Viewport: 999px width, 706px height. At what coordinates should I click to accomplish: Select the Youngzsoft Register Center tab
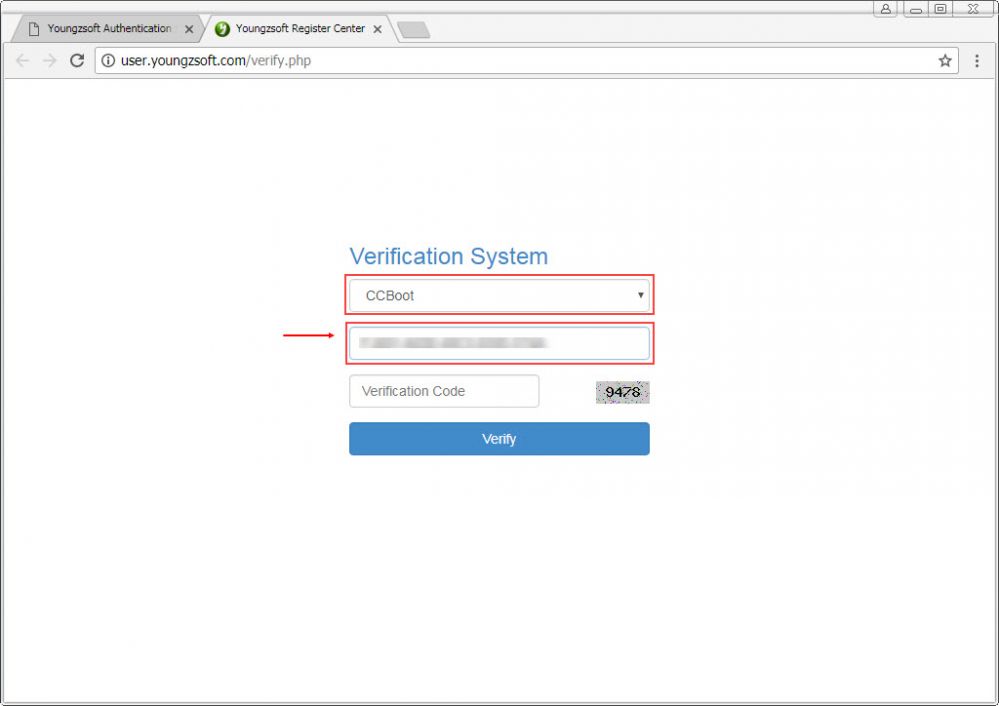[299, 29]
